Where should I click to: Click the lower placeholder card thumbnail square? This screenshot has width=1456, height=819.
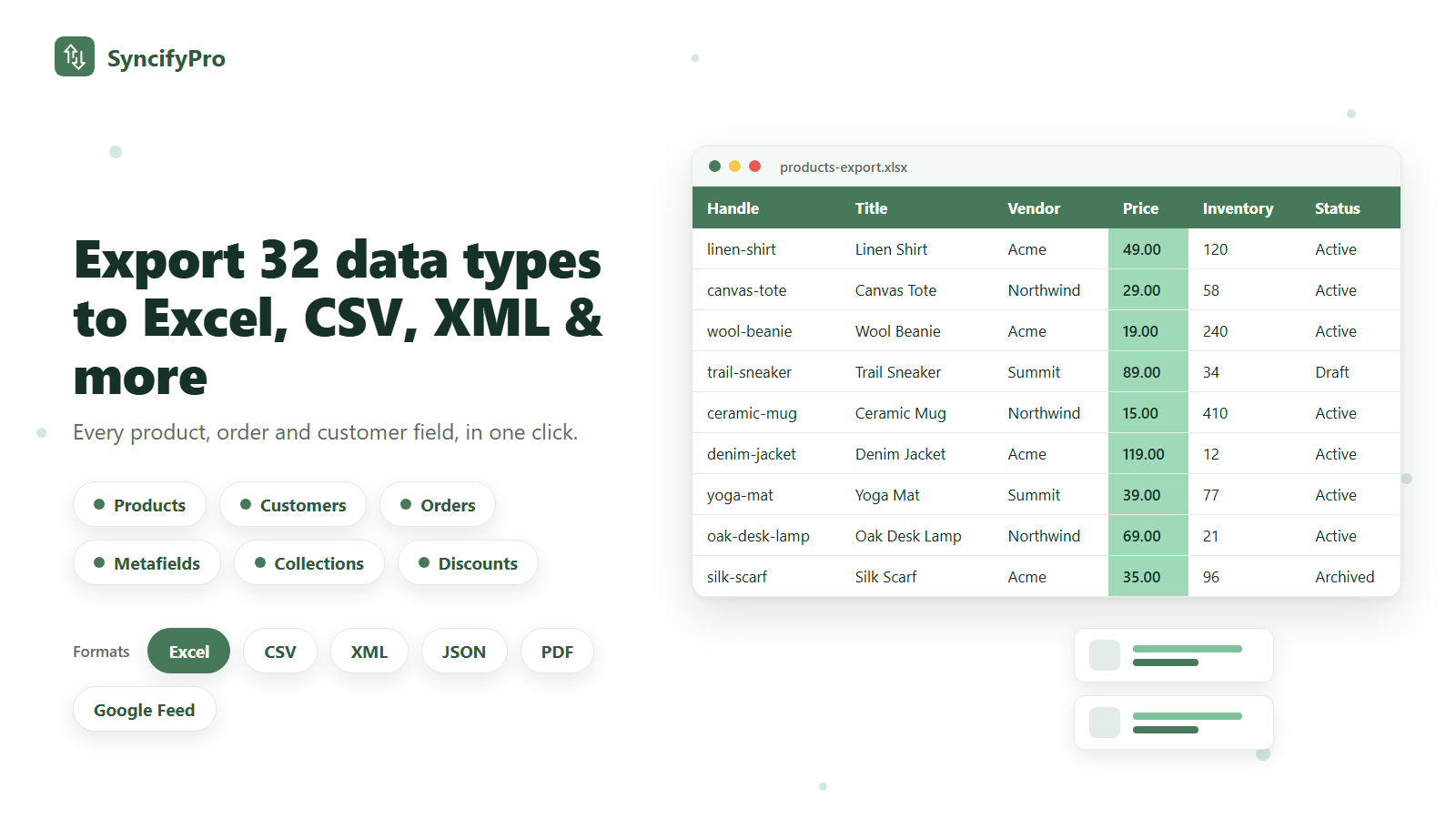[x=1105, y=723]
